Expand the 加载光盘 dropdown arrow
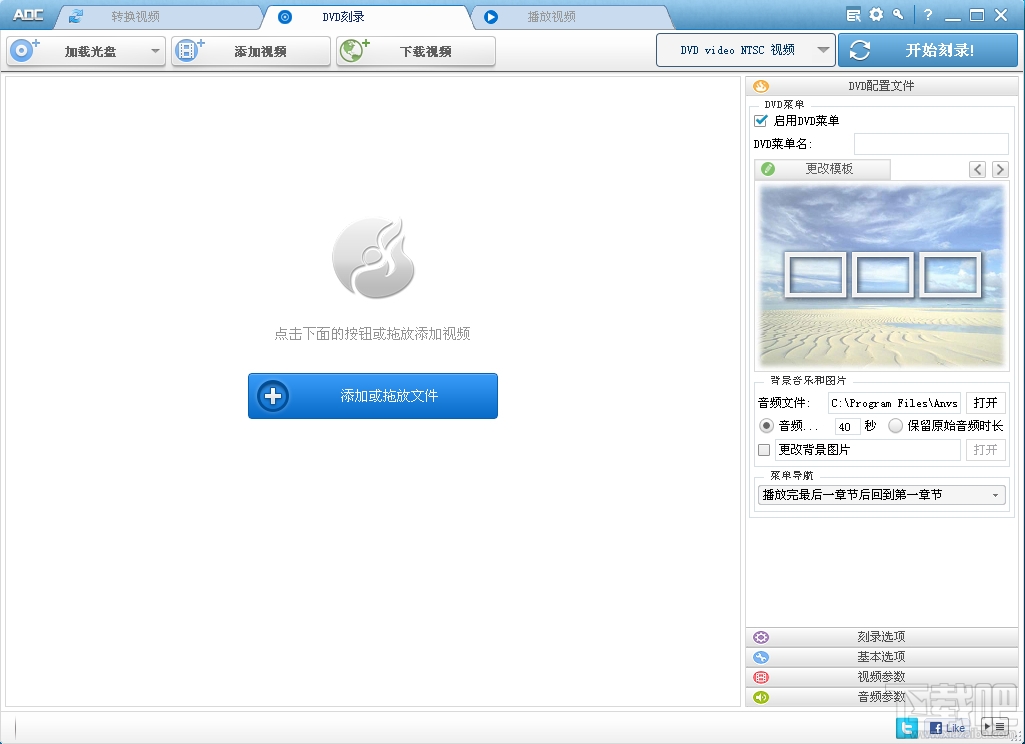 click(155, 51)
